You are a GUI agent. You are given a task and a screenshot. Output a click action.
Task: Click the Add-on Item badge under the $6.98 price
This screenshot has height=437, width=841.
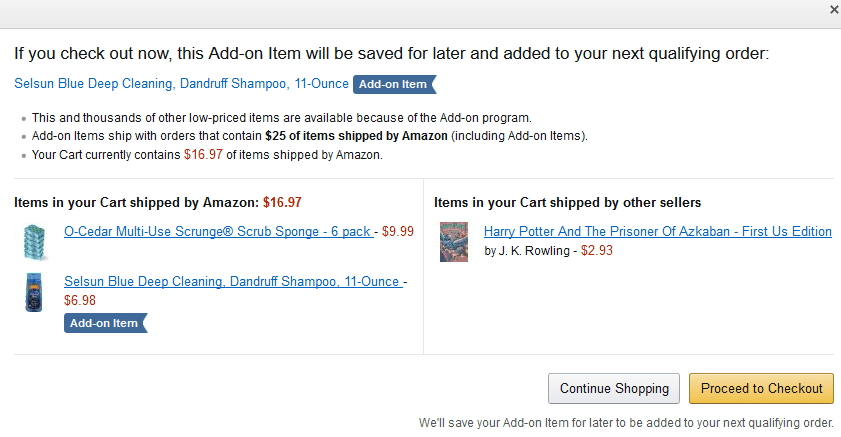click(105, 323)
